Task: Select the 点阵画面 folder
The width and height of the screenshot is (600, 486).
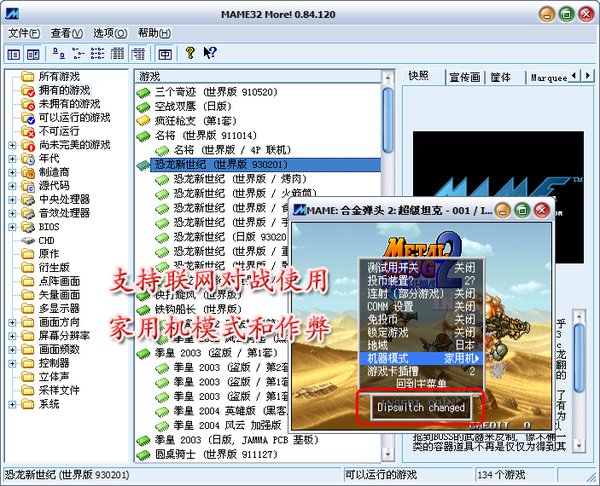Action: coord(59,281)
